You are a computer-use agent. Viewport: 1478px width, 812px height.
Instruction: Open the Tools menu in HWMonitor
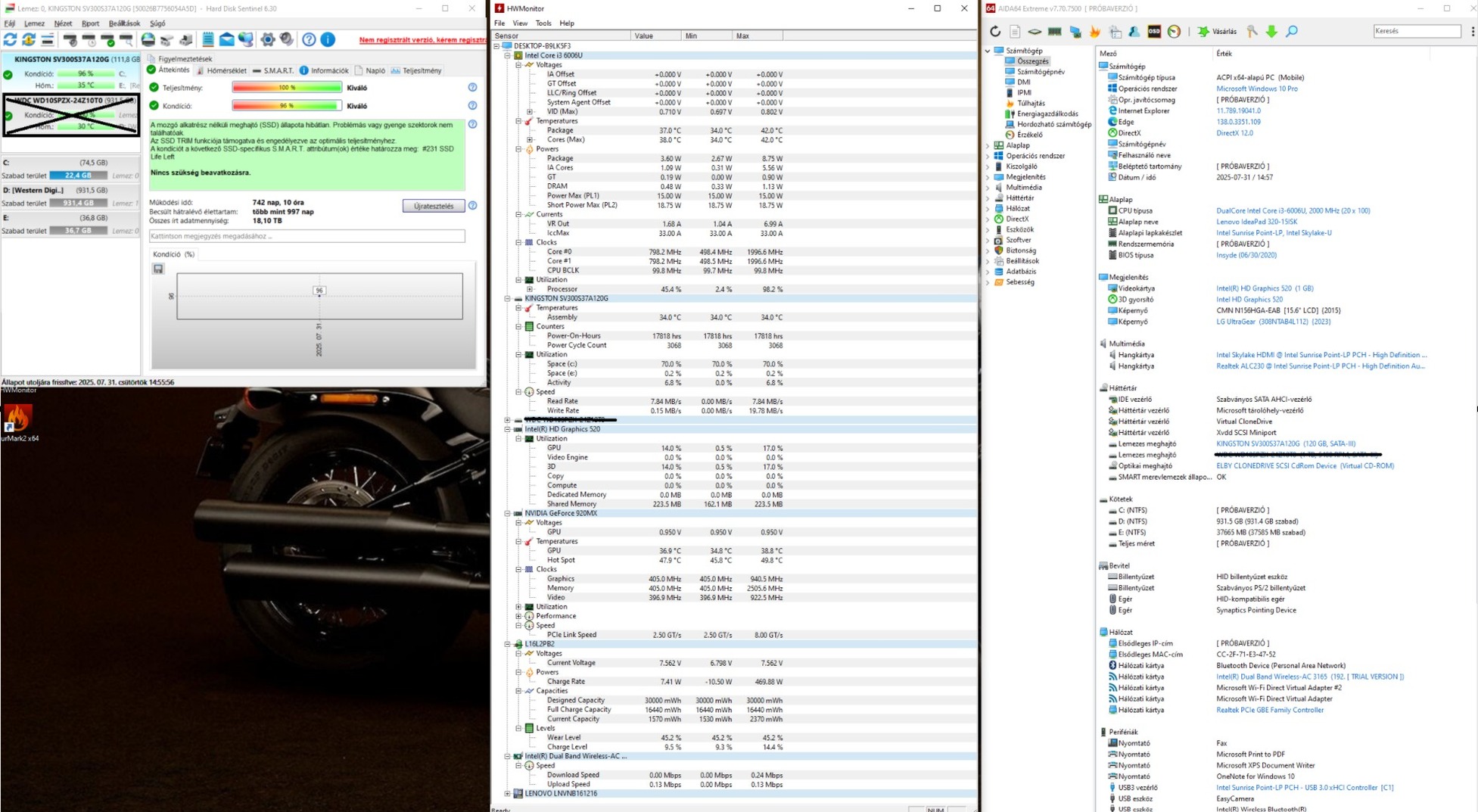coord(543,23)
